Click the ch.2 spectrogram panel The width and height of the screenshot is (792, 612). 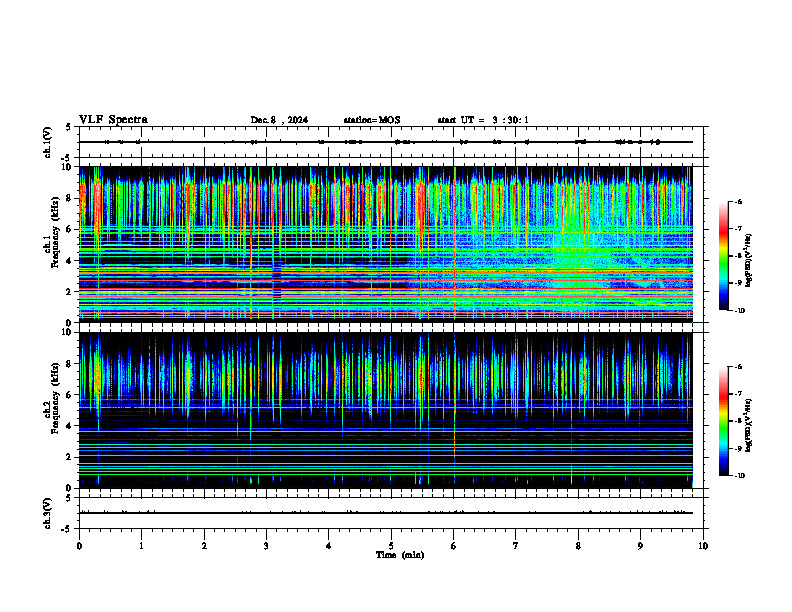[385, 410]
